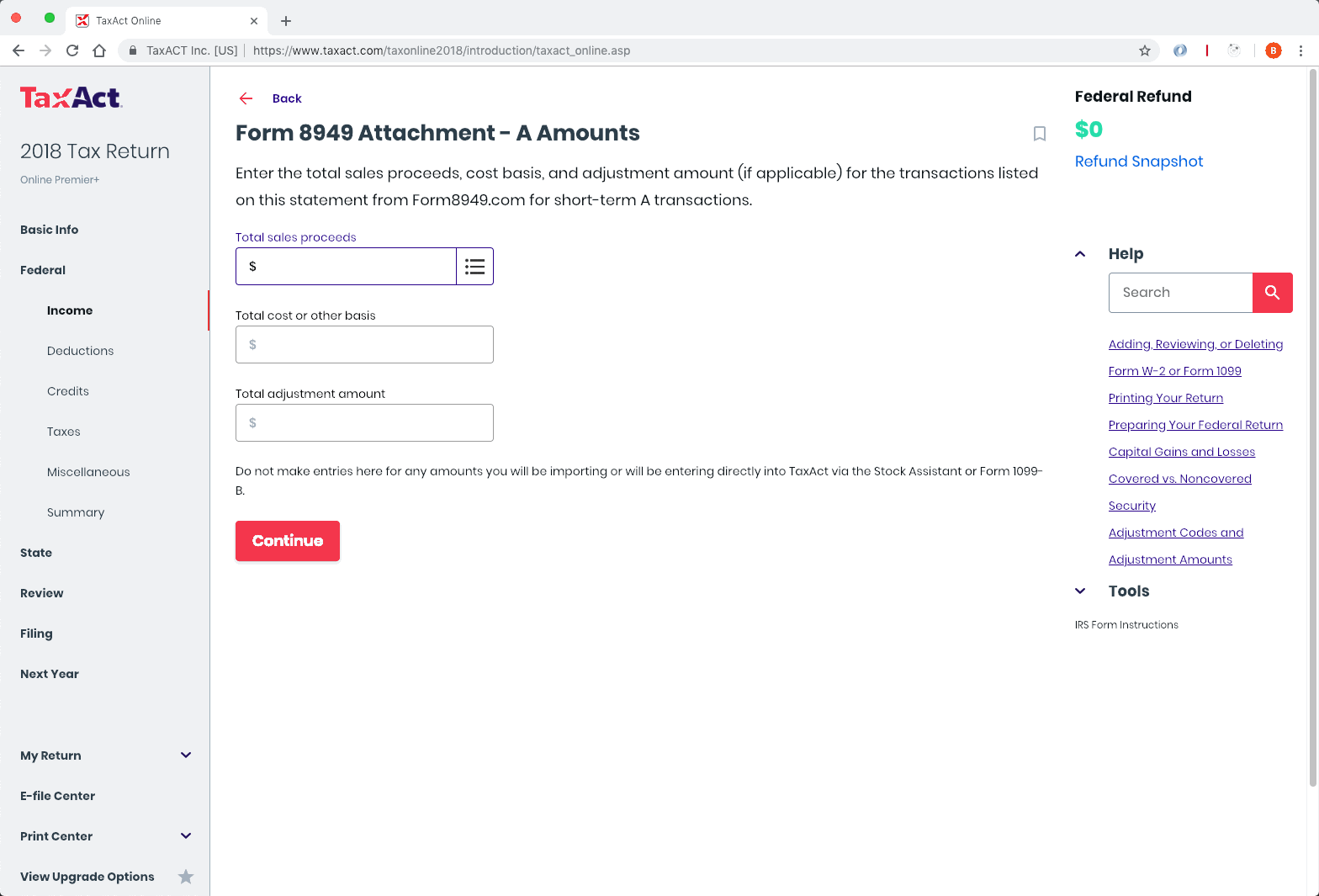Click the Help search box
Viewport: 1319px width, 896px height.
(x=1180, y=293)
